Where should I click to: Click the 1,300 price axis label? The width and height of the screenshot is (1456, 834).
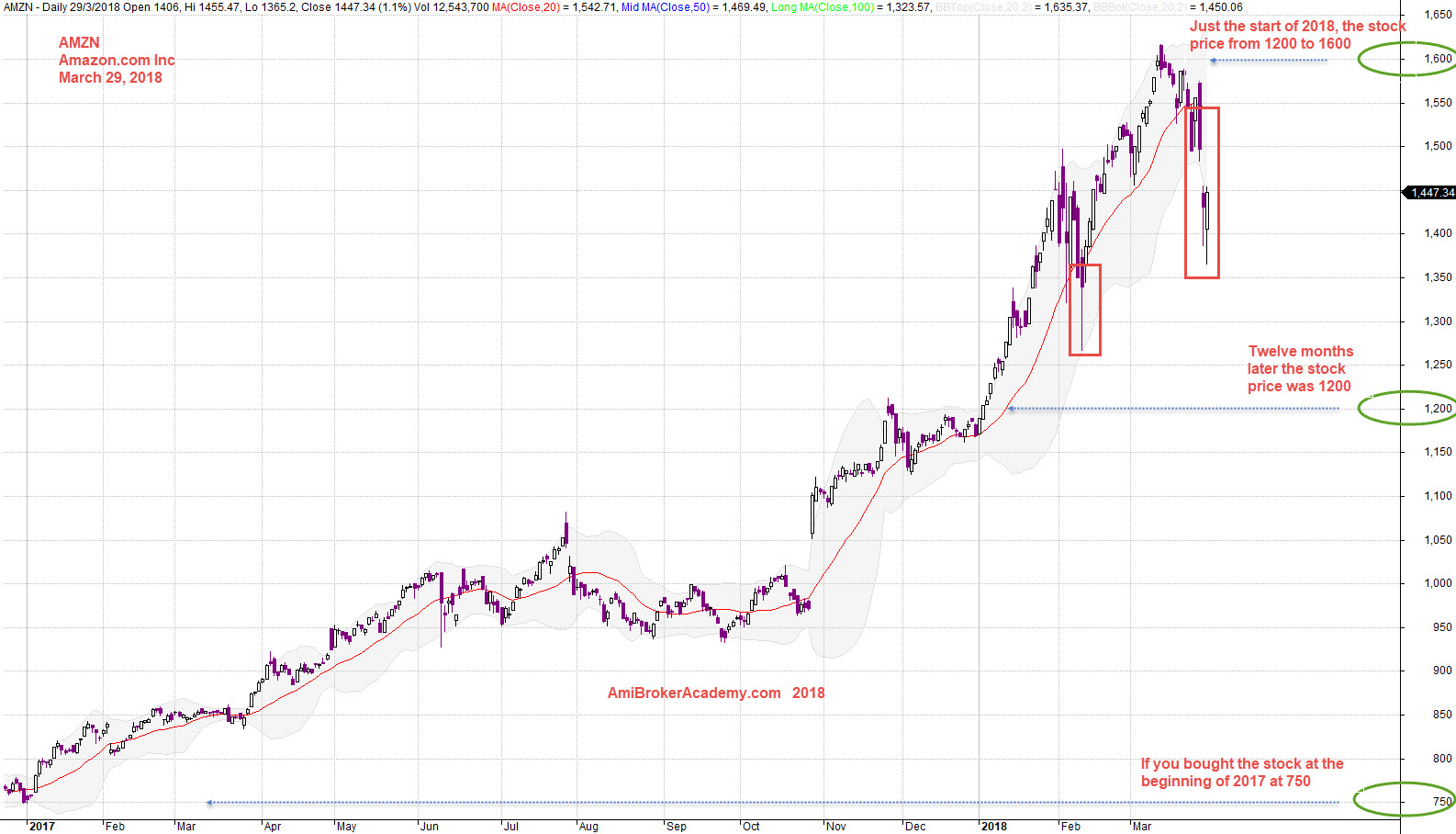point(1439,321)
